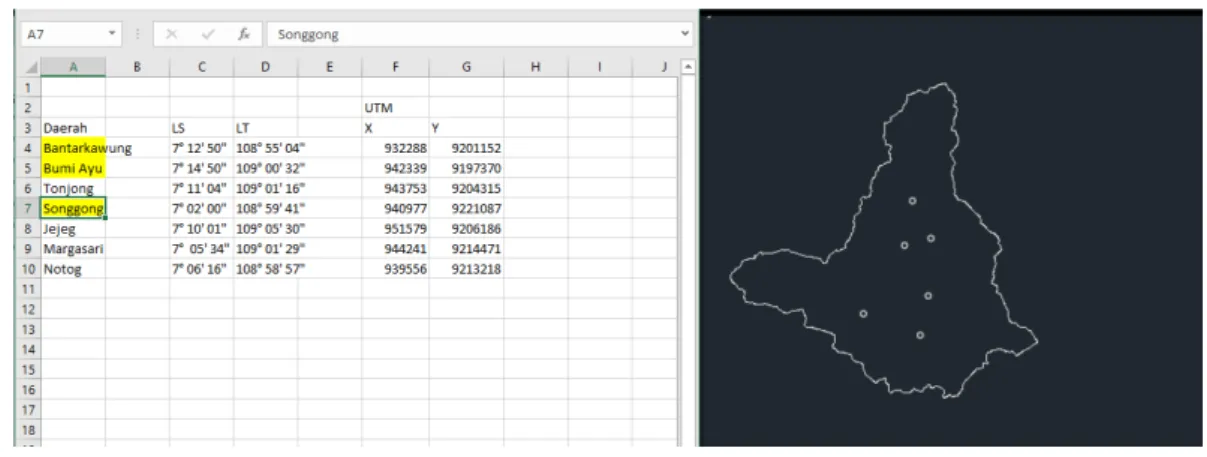1207x457 pixels.
Task: Click the UTM header cell
Action: click(396, 107)
